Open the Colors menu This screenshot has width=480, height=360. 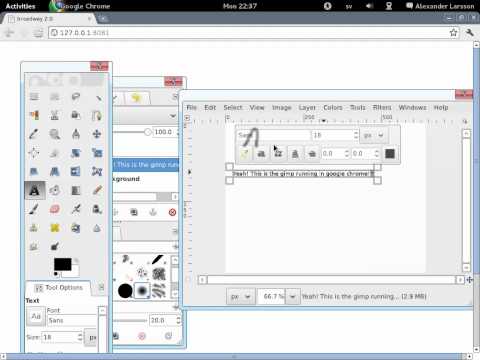pos(333,107)
